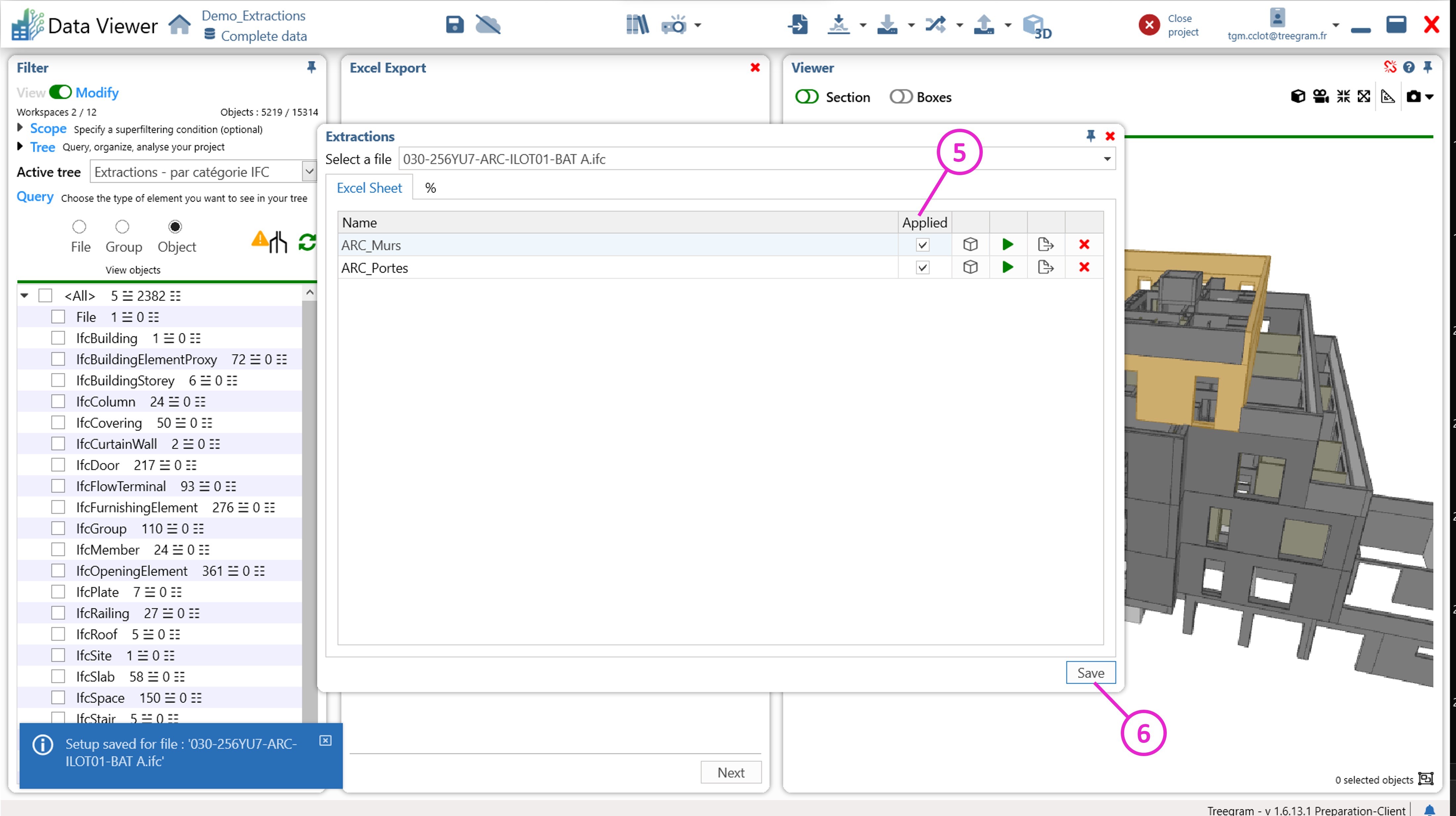This screenshot has height=816, width=1456.
Task: Open the library books icon
Action: click(637, 25)
